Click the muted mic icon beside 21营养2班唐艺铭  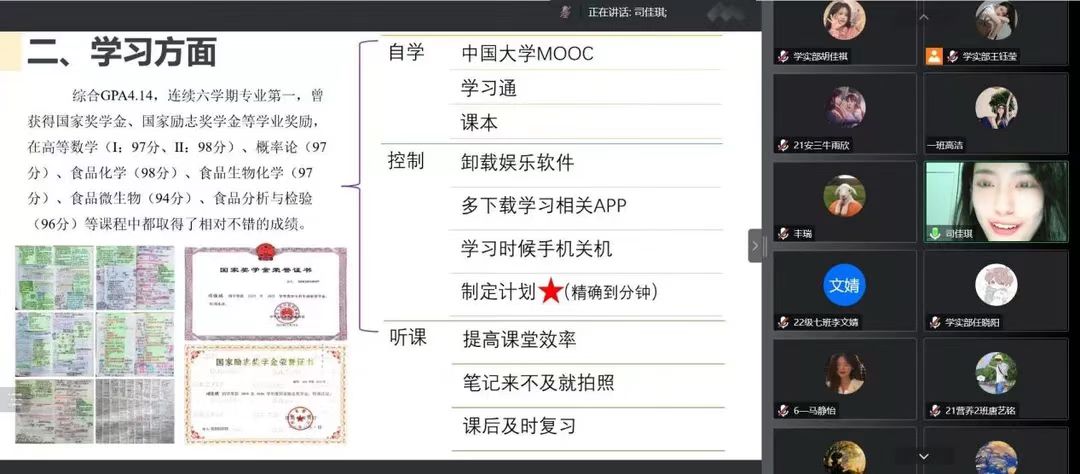point(935,410)
